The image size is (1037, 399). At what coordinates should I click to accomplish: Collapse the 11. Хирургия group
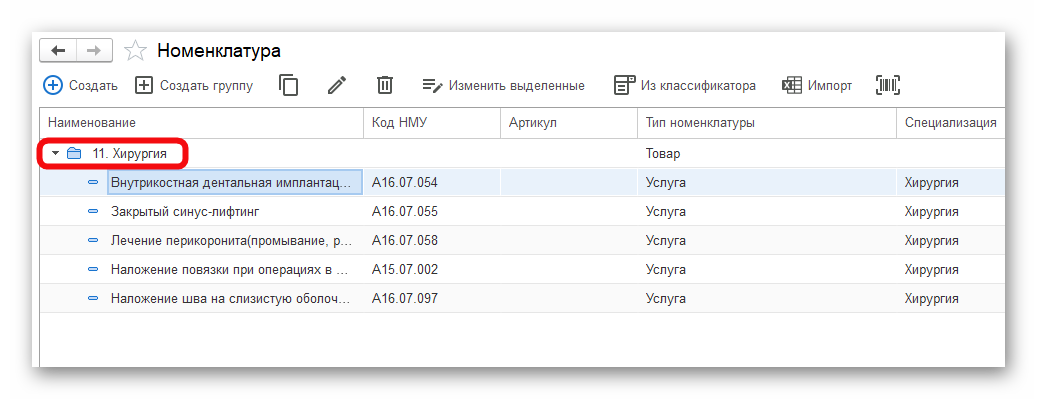pyautogui.click(x=56, y=154)
